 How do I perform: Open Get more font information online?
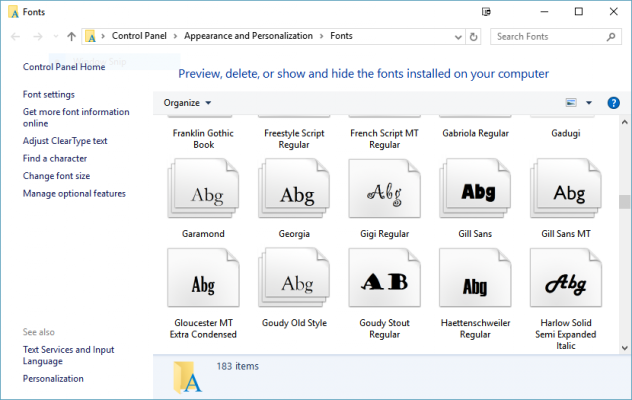[76, 117]
